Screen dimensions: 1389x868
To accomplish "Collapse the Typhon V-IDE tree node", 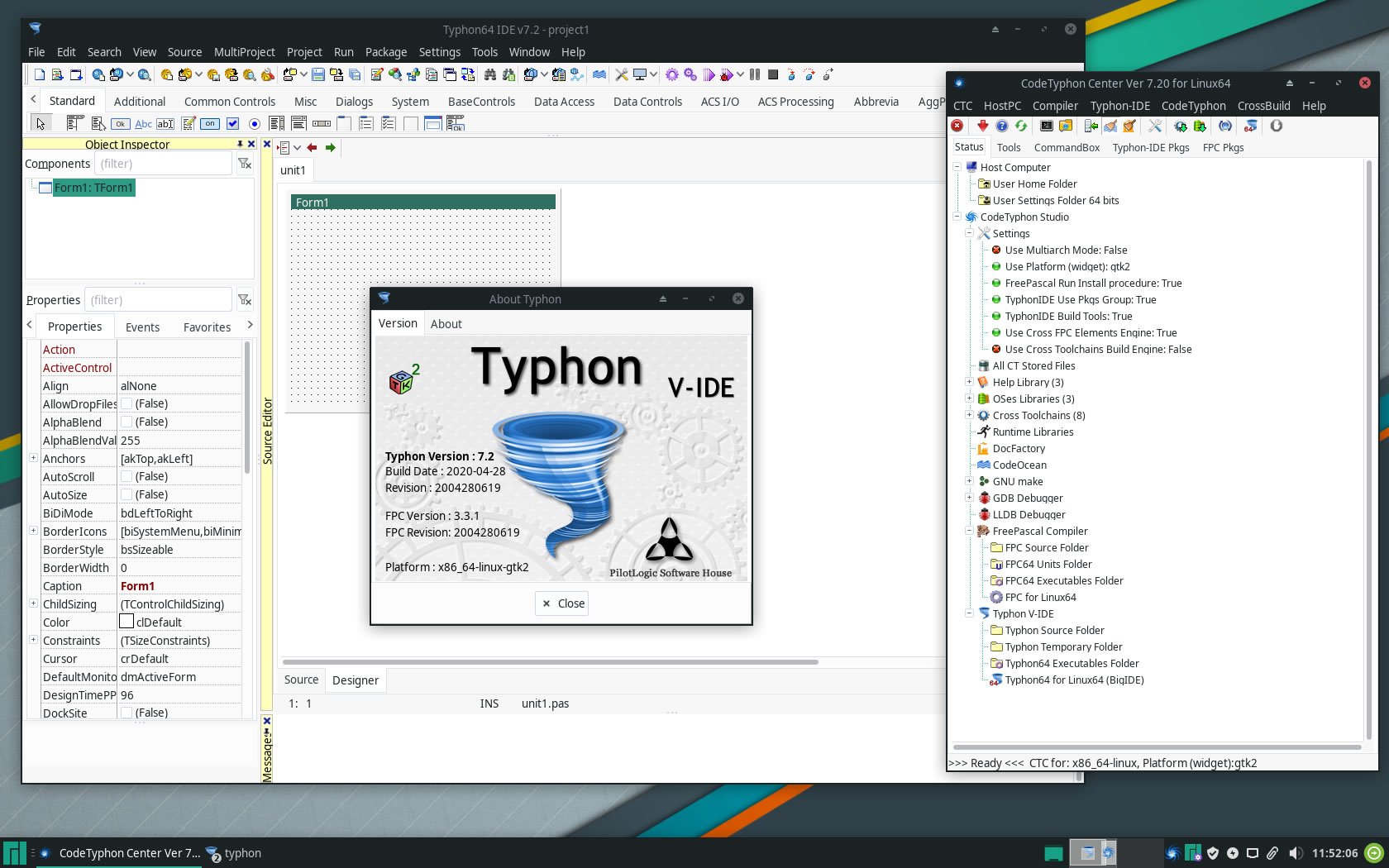I will (x=969, y=613).
